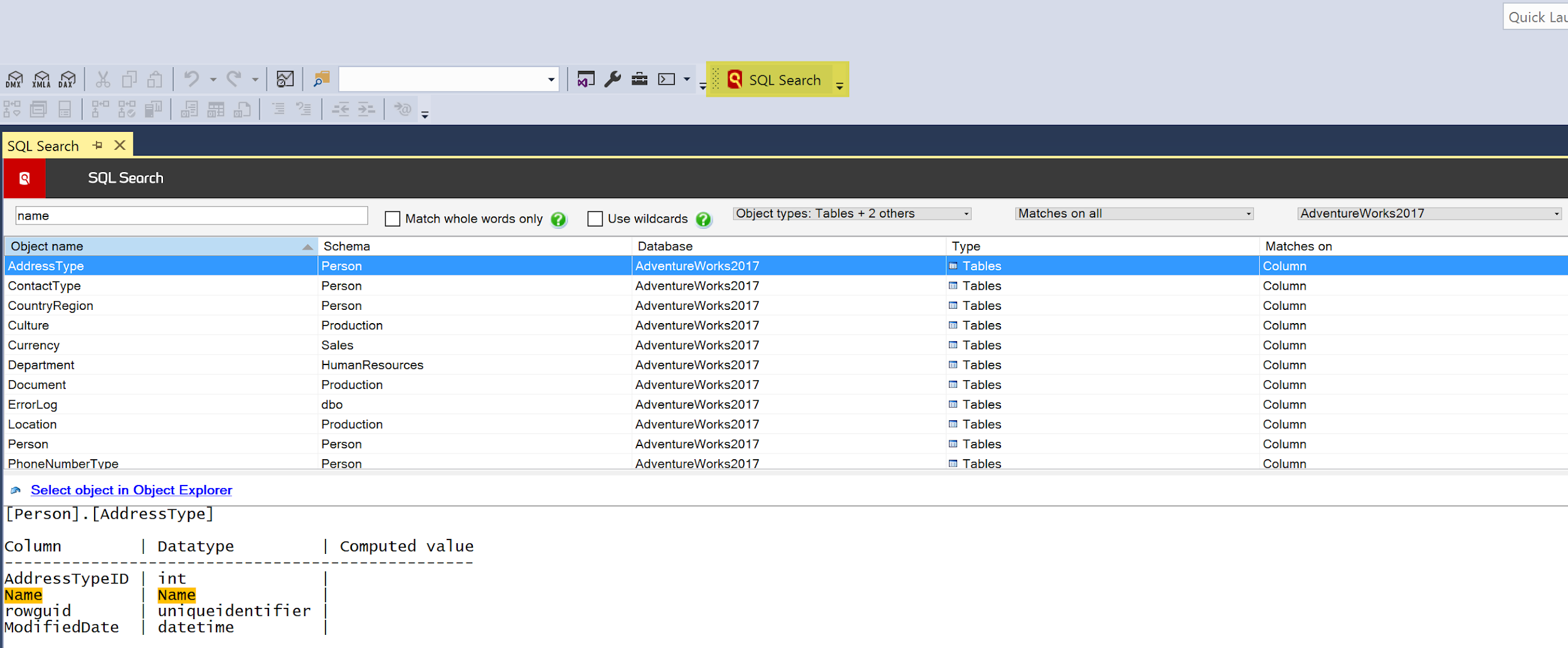This screenshot has width=1568, height=648.
Task: Sort results by the Schema column header
Action: pyautogui.click(x=475, y=247)
